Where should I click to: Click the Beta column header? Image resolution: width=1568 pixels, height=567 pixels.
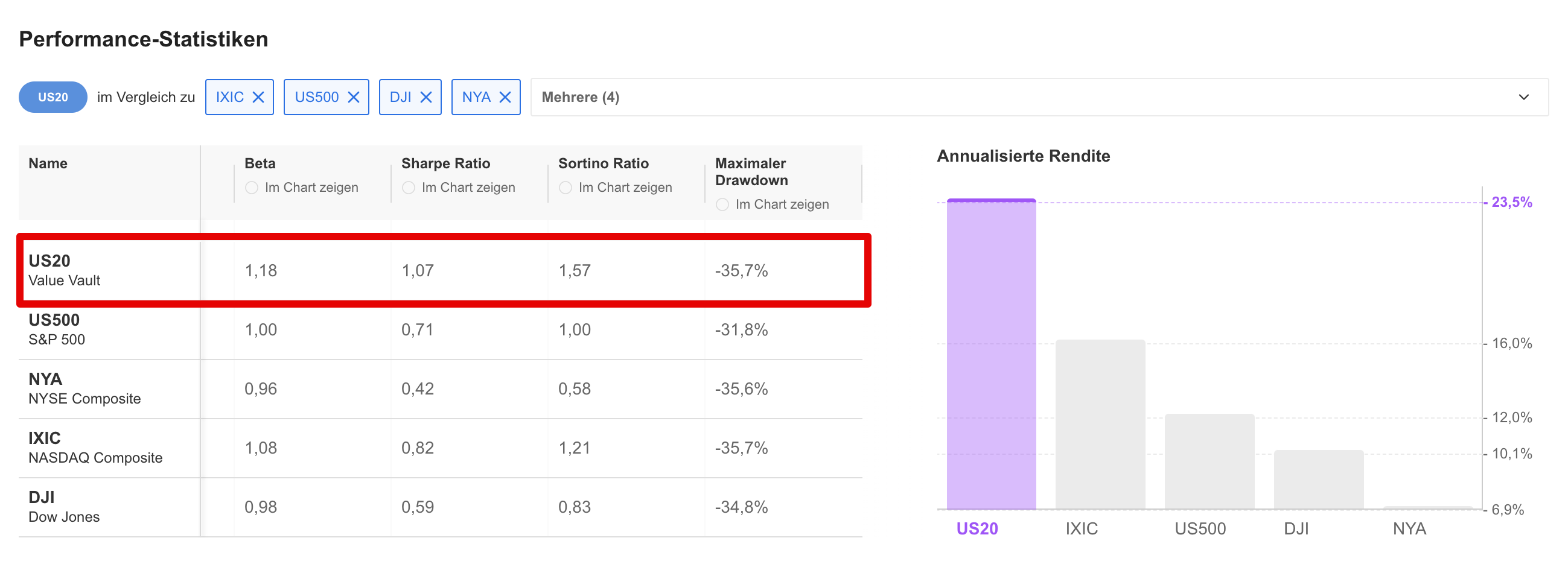coord(260,163)
